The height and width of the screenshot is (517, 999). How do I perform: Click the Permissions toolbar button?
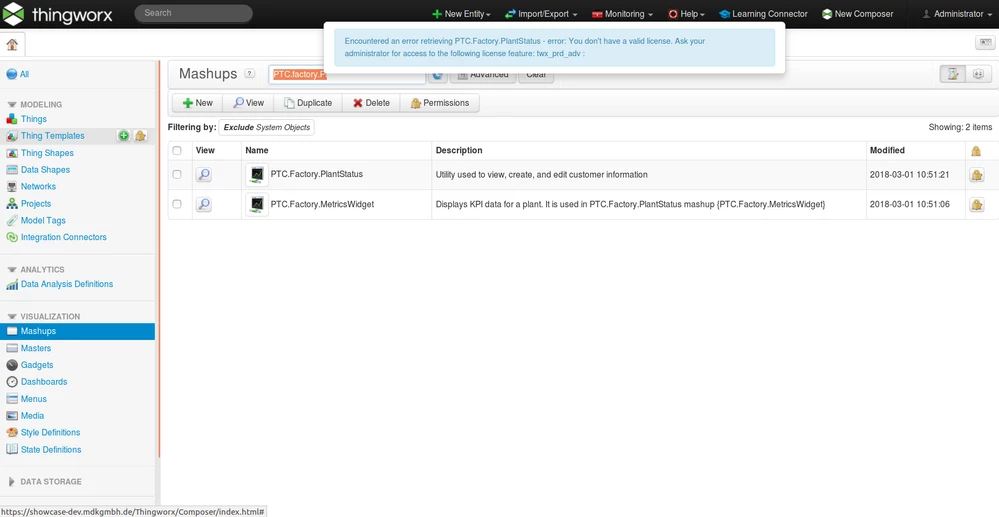coord(440,103)
